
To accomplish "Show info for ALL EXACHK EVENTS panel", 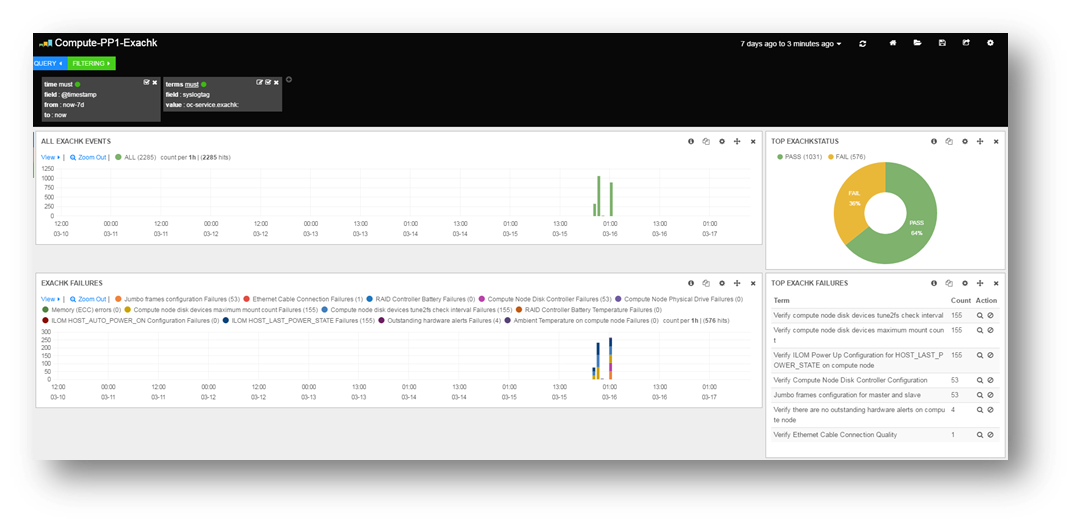I will coord(690,142).
